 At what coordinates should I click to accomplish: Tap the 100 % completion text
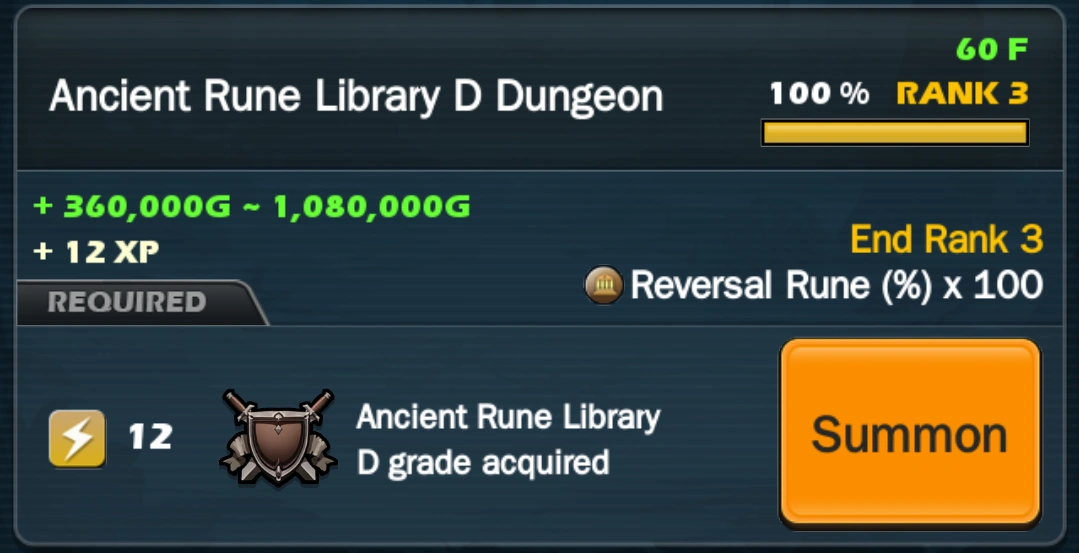pyautogui.click(x=819, y=93)
